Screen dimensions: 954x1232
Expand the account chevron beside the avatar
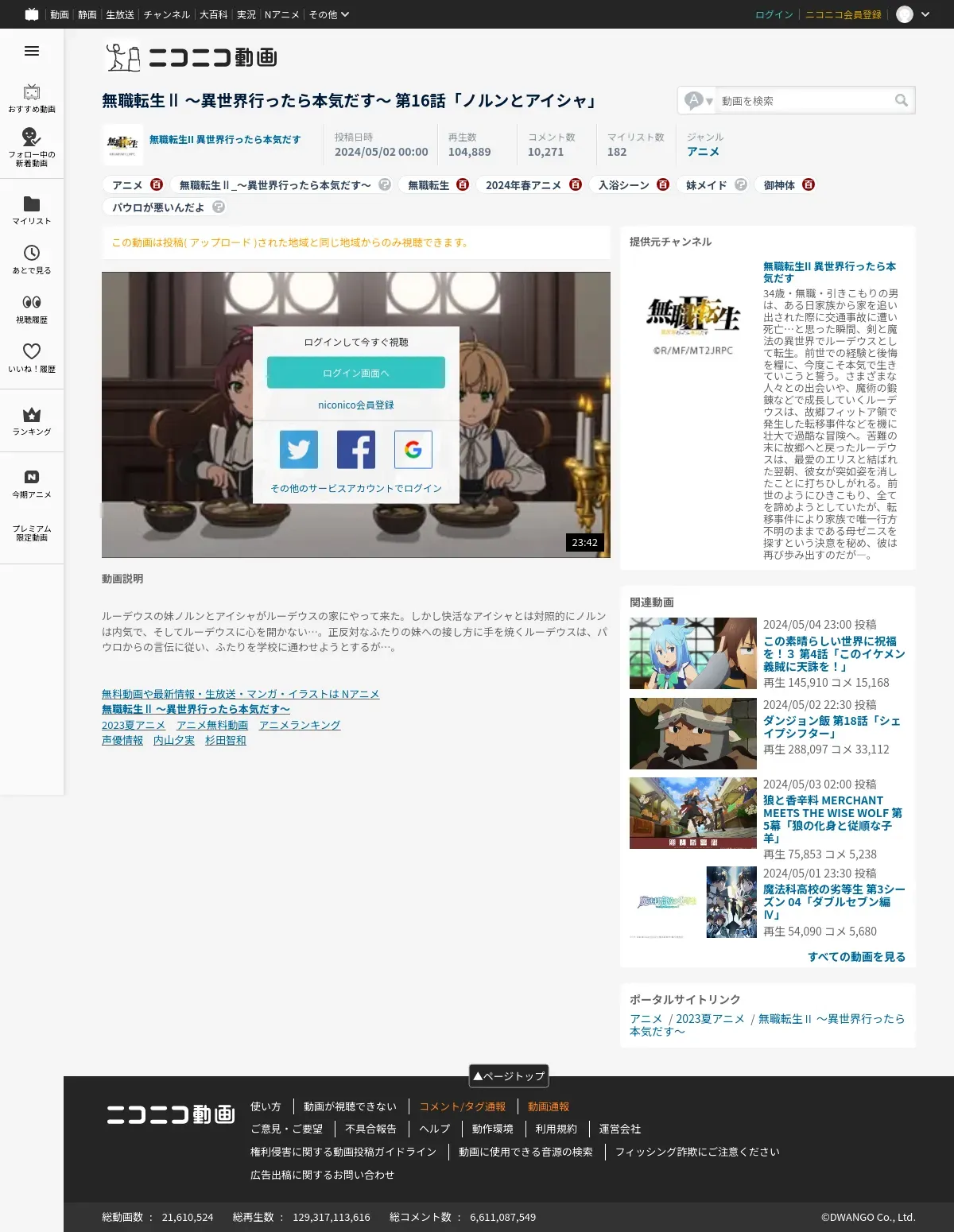coord(925,14)
